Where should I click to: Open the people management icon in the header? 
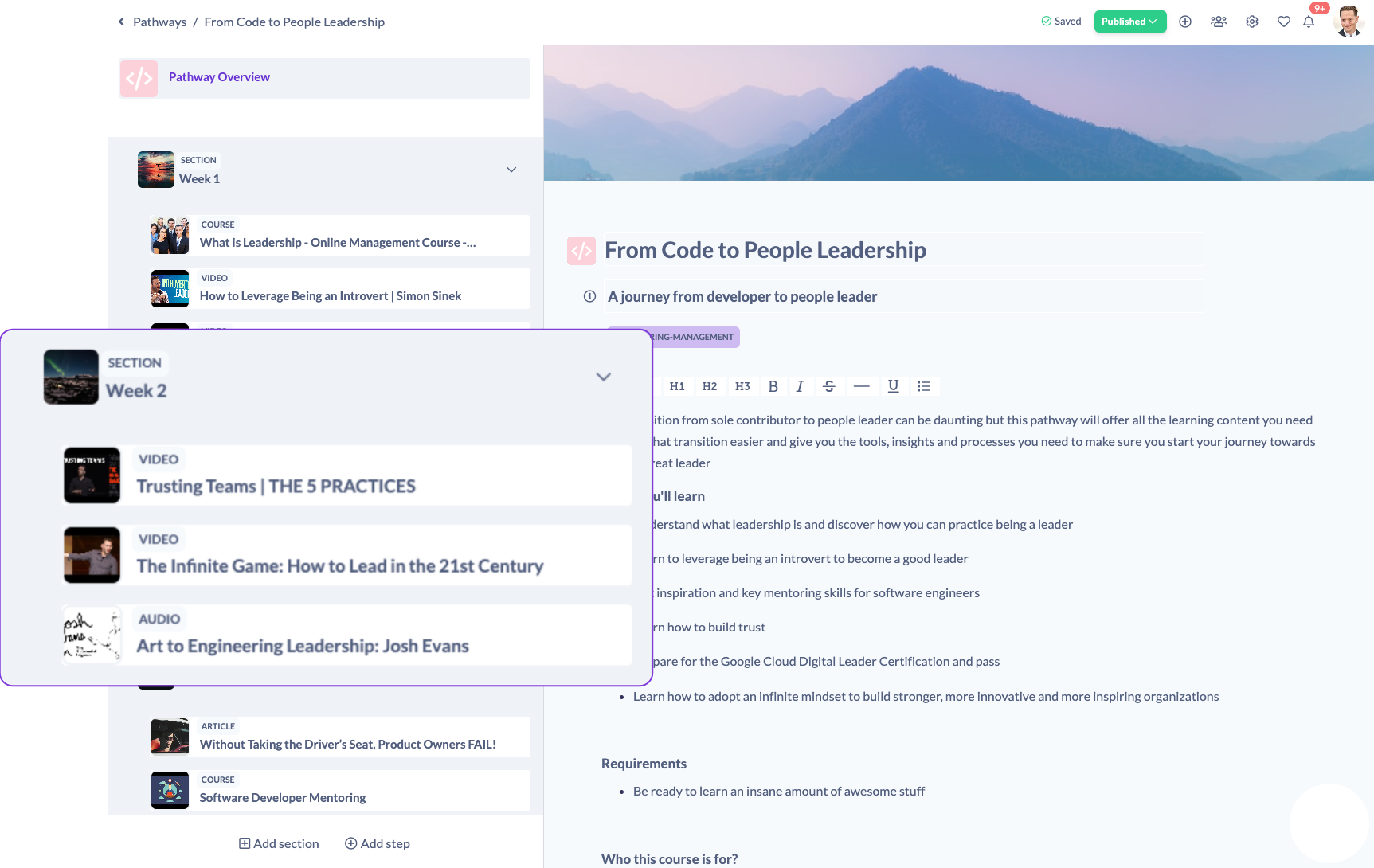coord(1218,22)
